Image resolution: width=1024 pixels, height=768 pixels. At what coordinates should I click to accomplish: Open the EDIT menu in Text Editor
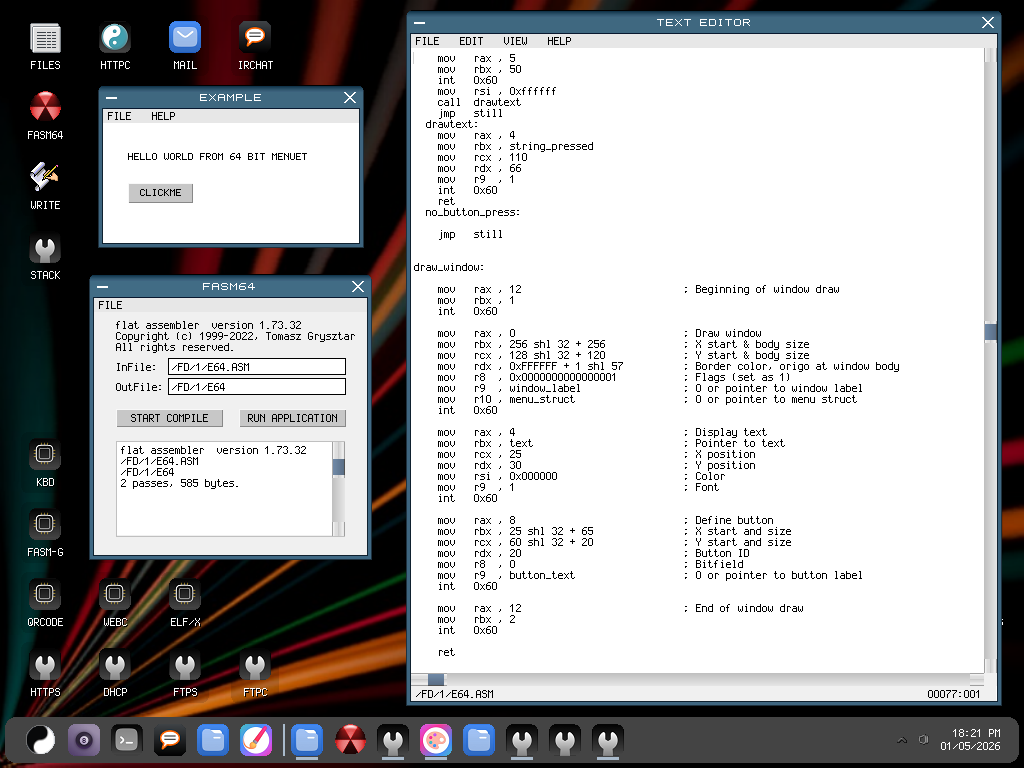pos(471,41)
